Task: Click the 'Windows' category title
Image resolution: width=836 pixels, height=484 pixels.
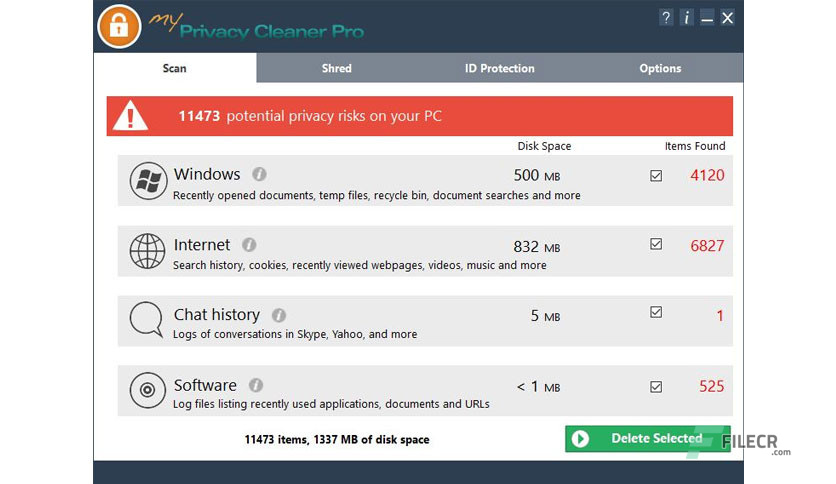Action: [207, 174]
